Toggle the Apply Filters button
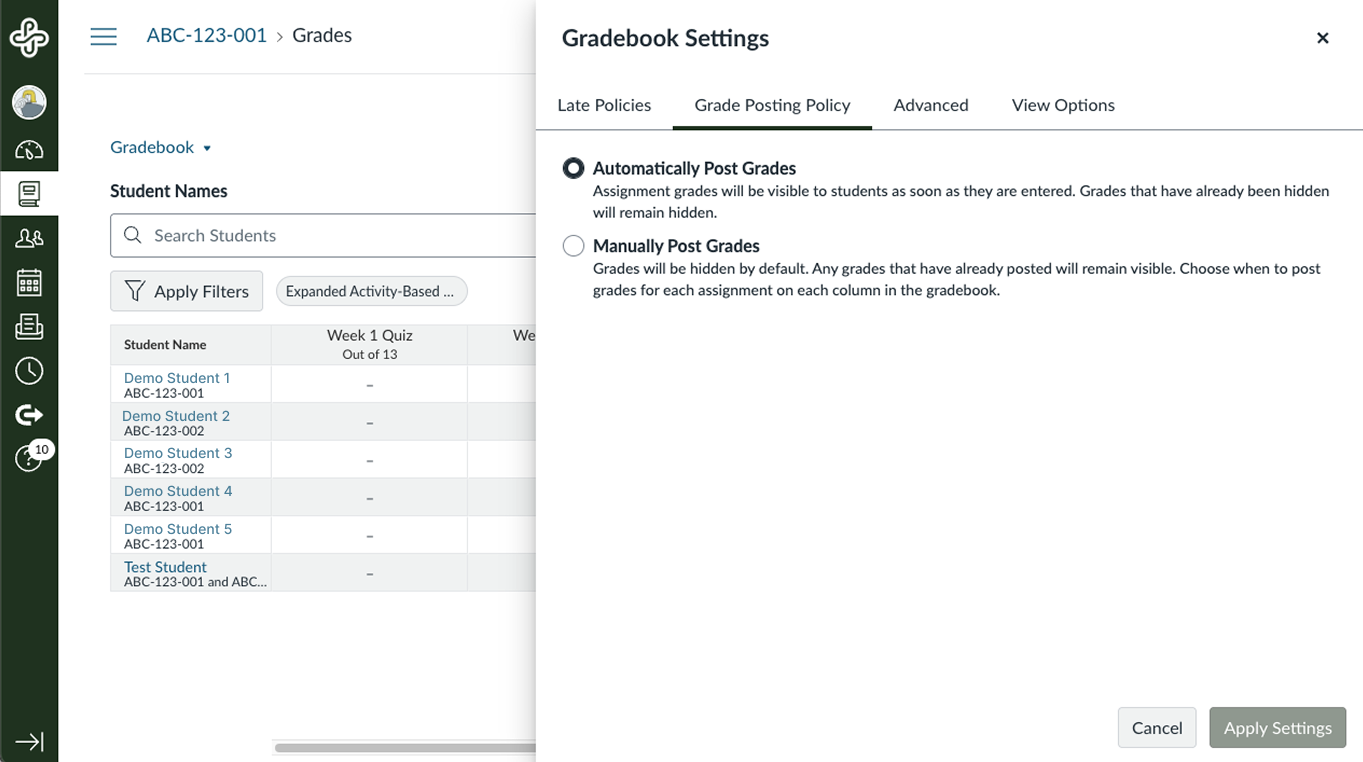The height and width of the screenshot is (762, 1363). pyautogui.click(x=186, y=291)
